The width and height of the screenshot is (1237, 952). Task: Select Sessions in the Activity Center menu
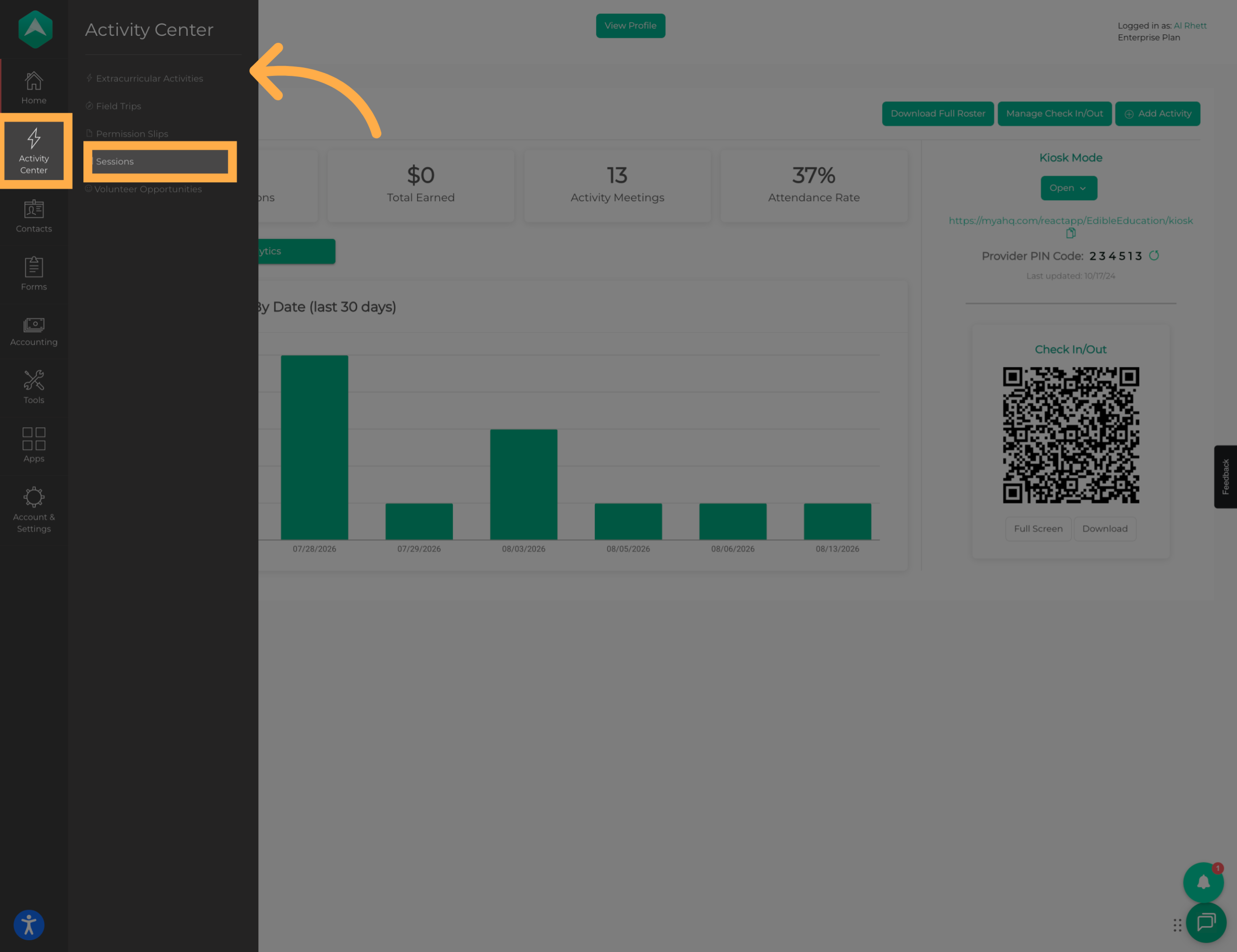(x=160, y=162)
